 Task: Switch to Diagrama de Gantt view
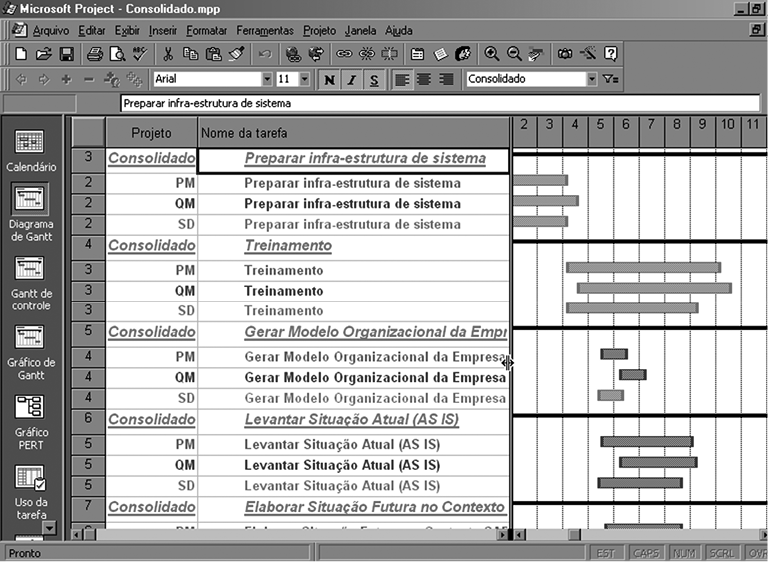(30, 212)
